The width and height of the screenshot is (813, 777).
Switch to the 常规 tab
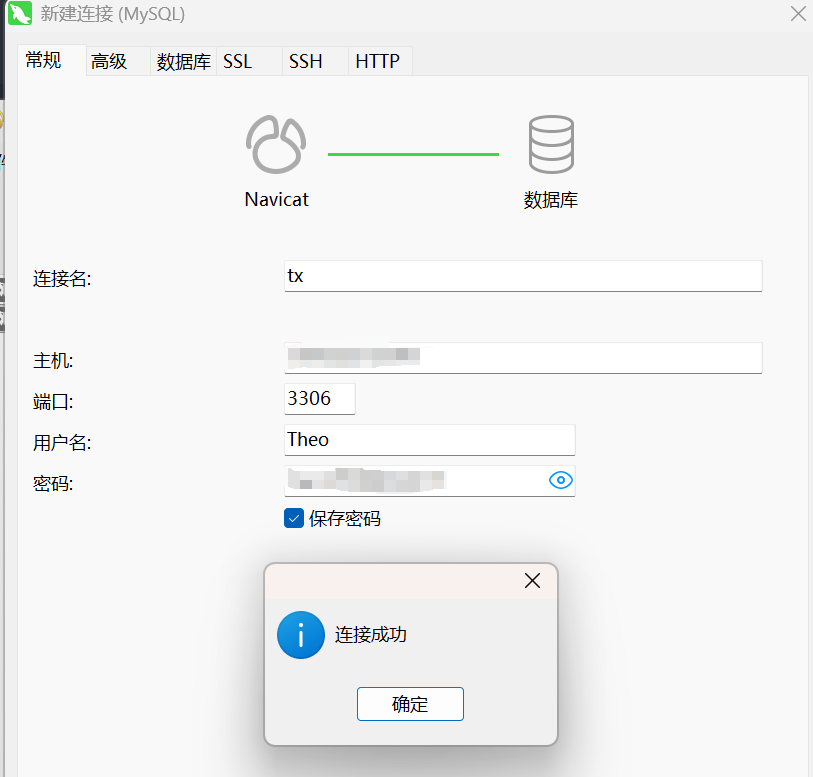(x=51, y=60)
